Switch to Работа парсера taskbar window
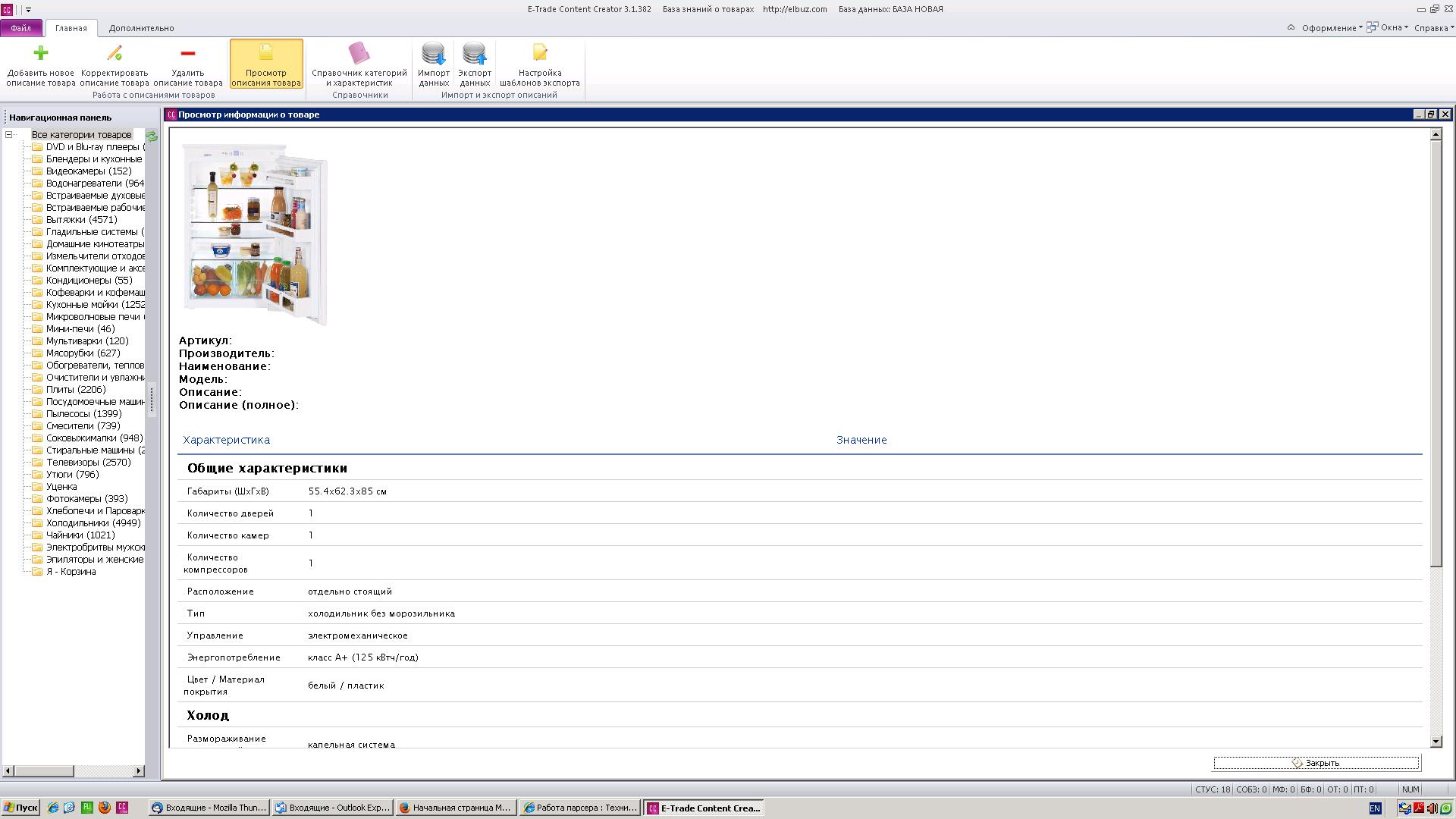Viewport: 1456px width, 819px height. point(581,808)
